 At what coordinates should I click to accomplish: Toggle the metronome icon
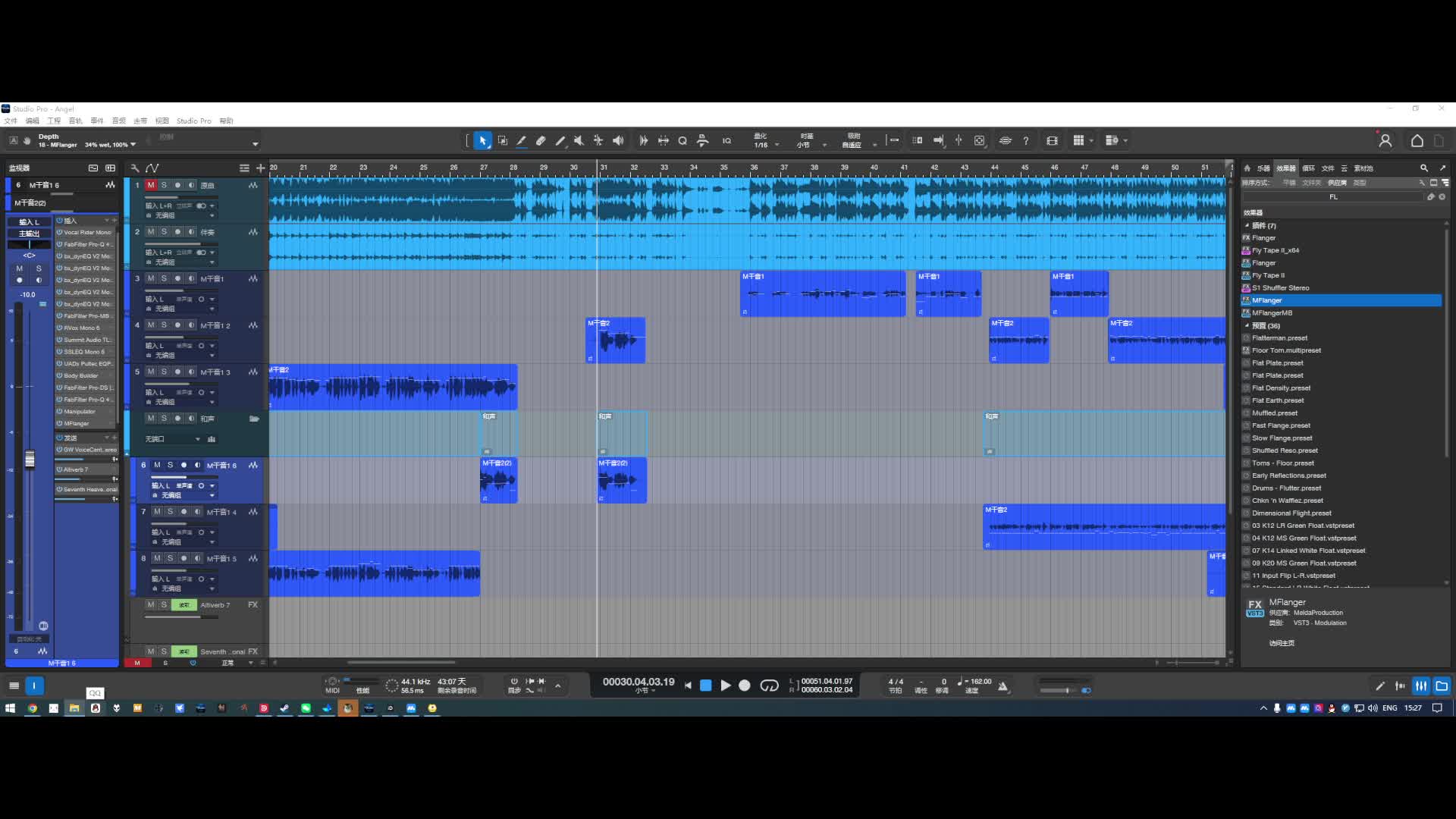1003,686
